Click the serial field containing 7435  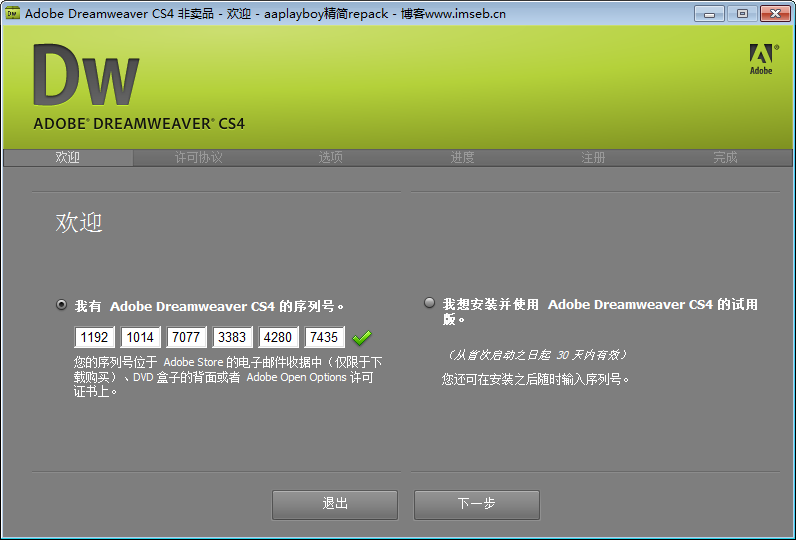tap(324, 337)
